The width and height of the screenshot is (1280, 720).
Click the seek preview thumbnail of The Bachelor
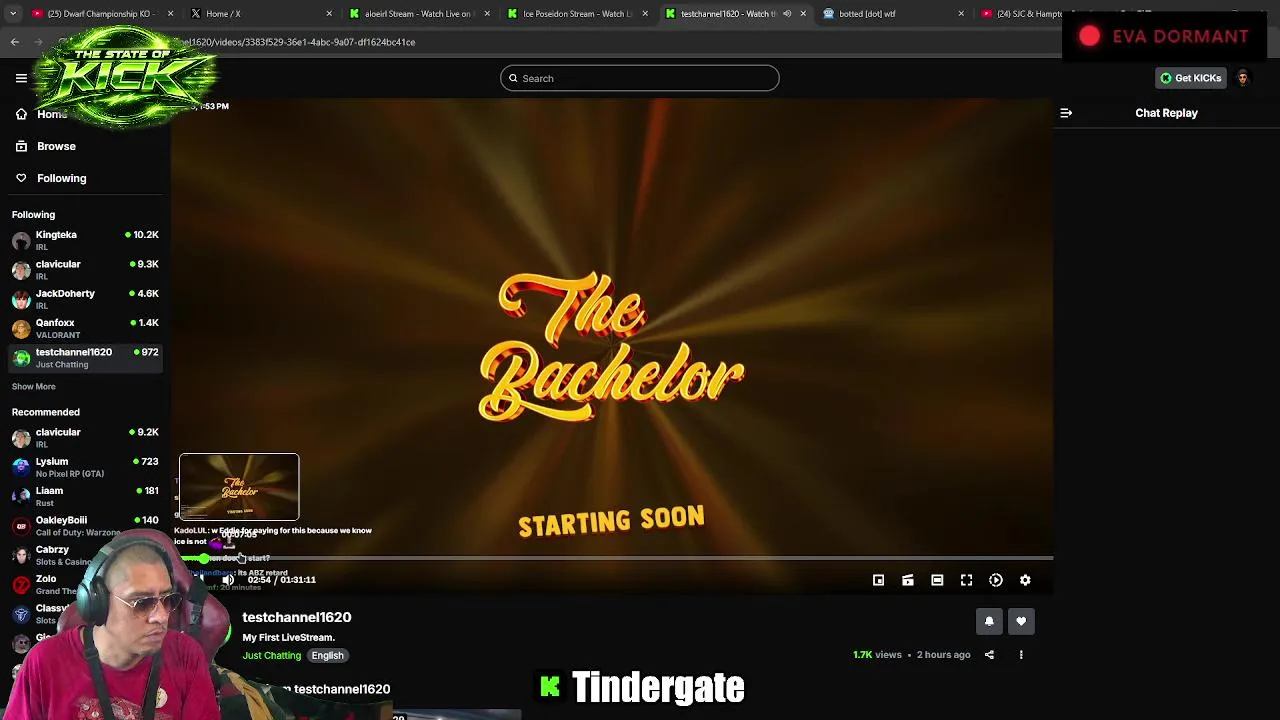[239, 487]
